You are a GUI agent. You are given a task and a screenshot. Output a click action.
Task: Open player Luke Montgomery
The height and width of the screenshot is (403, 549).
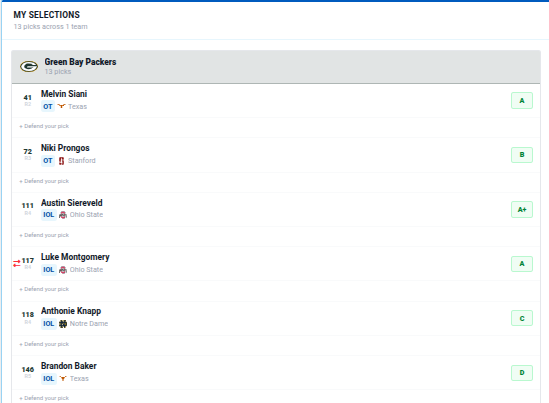click(x=75, y=257)
